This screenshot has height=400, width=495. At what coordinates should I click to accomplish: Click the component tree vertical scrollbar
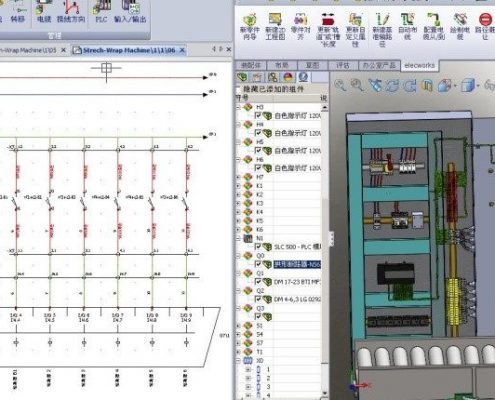point(324,233)
